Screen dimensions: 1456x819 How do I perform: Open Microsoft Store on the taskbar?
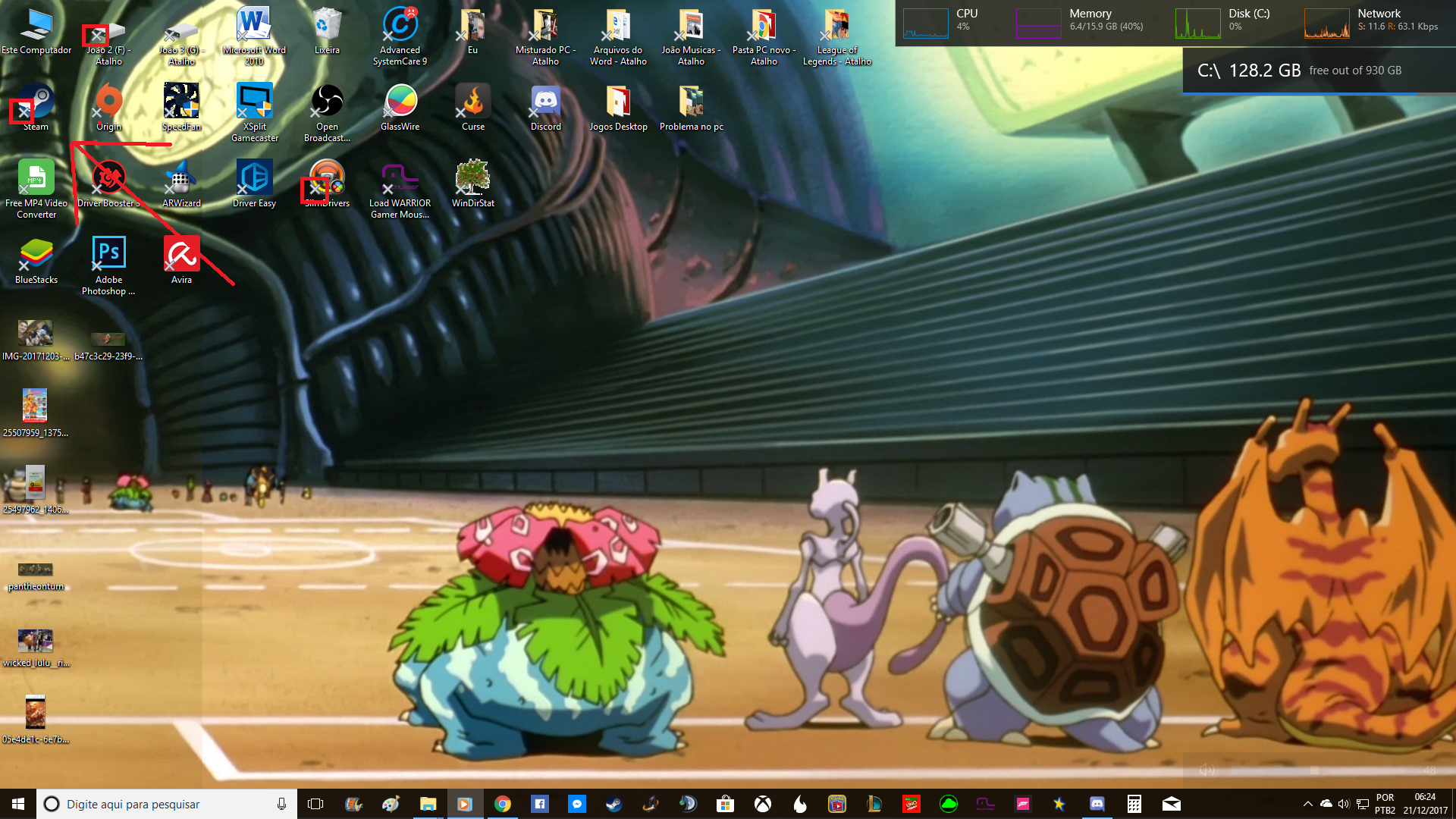[x=725, y=804]
